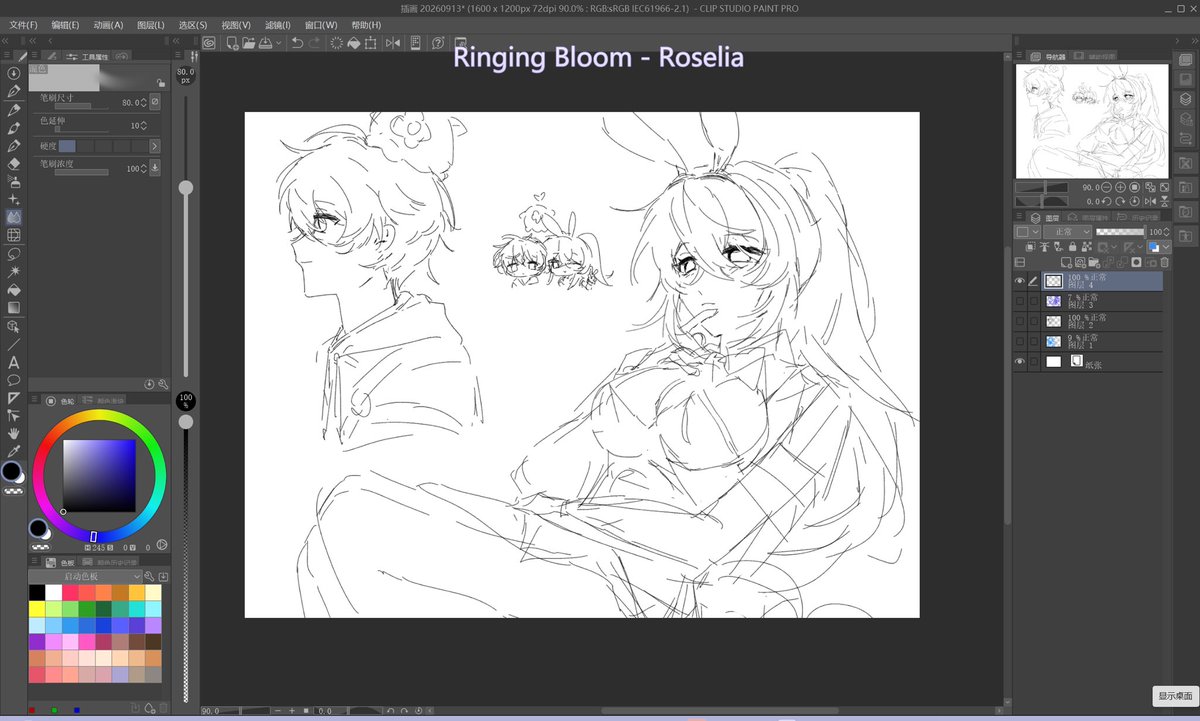
Task: Open the 图层(L) menu
Action: click(x=151, y=24)
